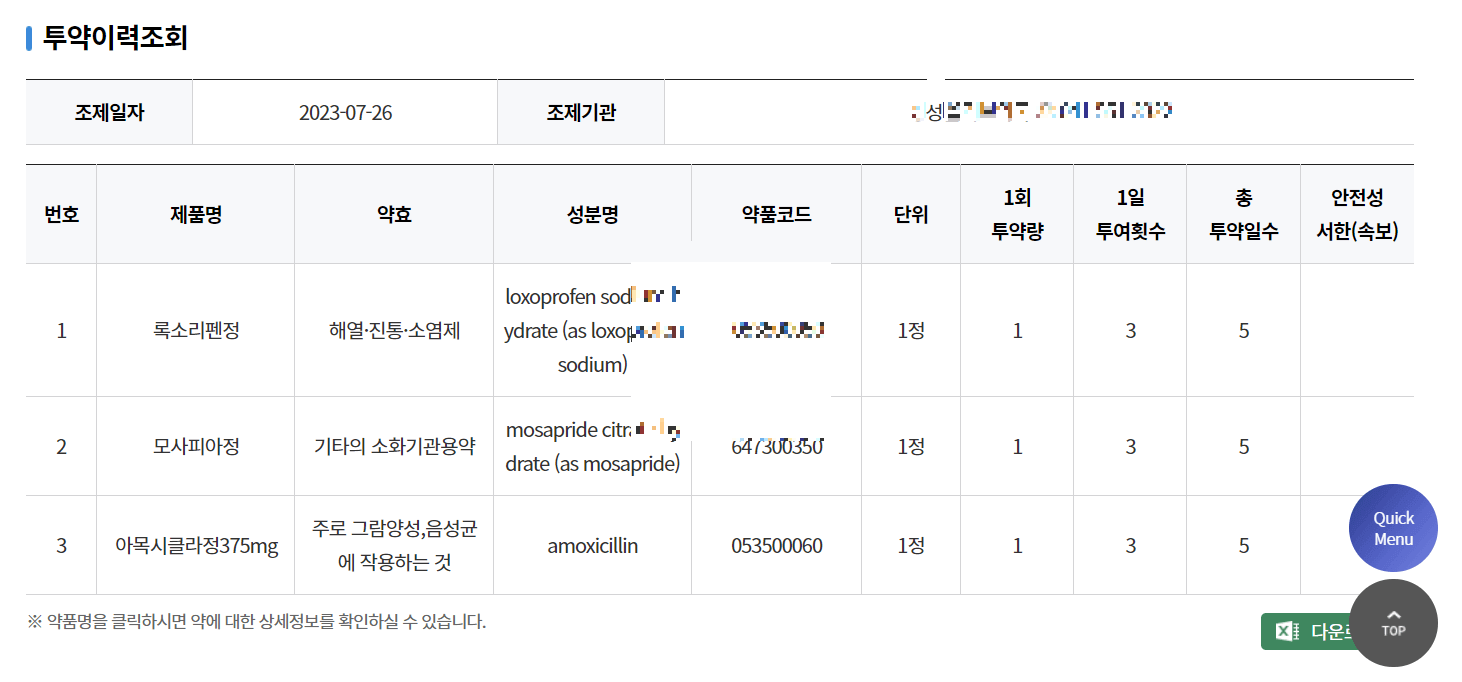The height and width of the screenshot is (682, 1462).
Task: Click the 안전성 서한(속보) column header
Action: (1356, 213)
